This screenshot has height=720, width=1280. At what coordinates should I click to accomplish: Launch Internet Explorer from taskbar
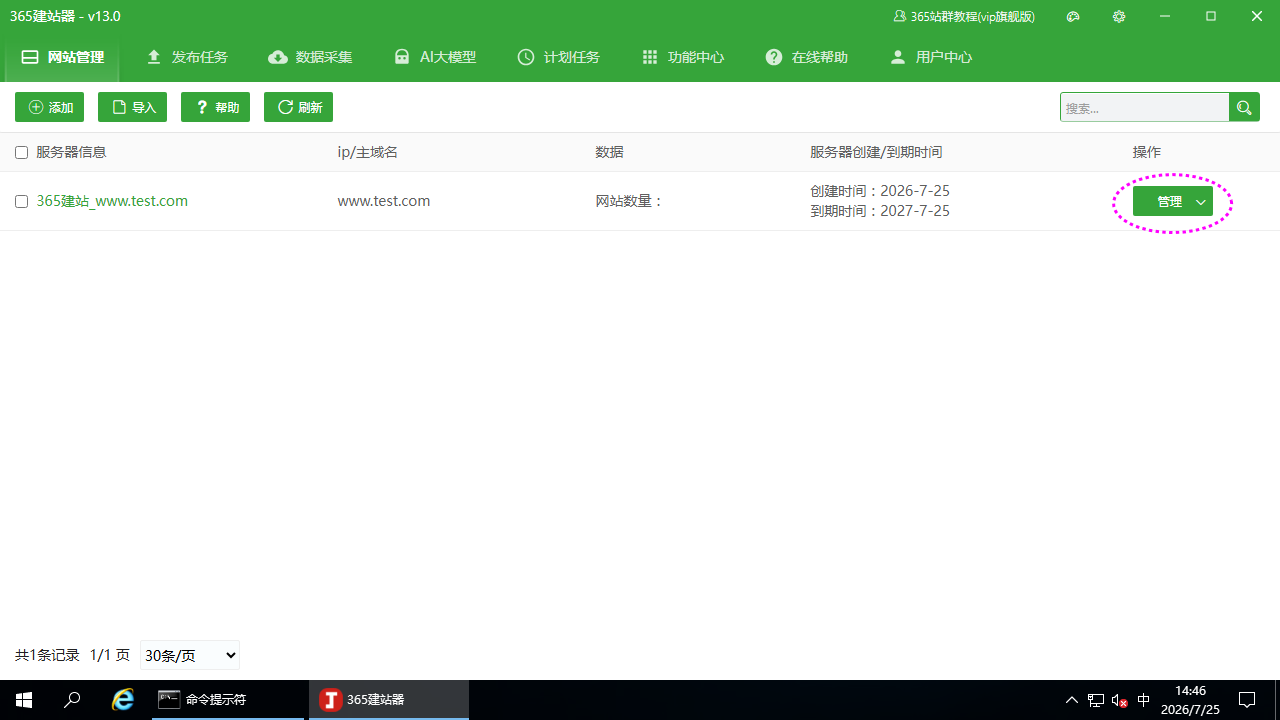pyautogui.click(x=123, y=700)
